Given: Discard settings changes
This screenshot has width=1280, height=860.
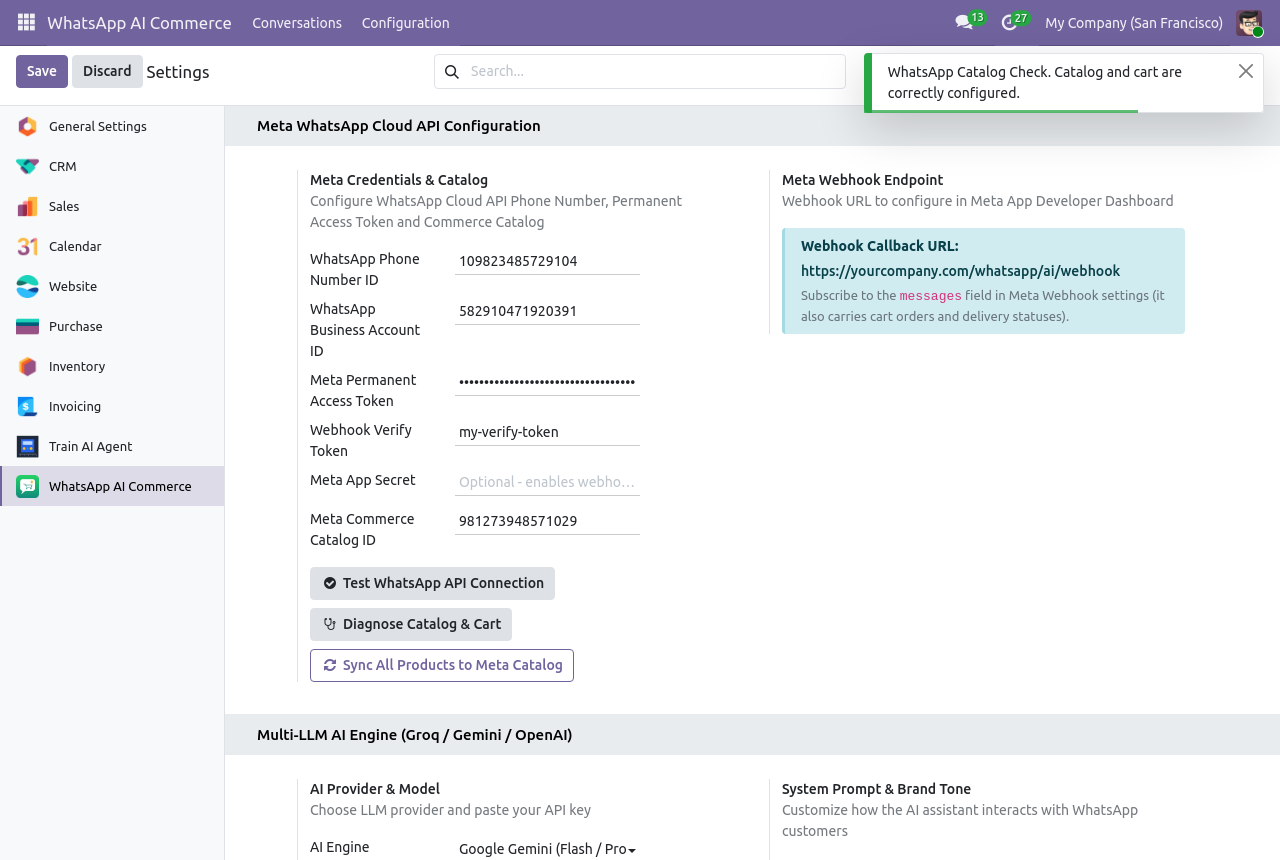Looking at the screenshot, I should (107, 71).
